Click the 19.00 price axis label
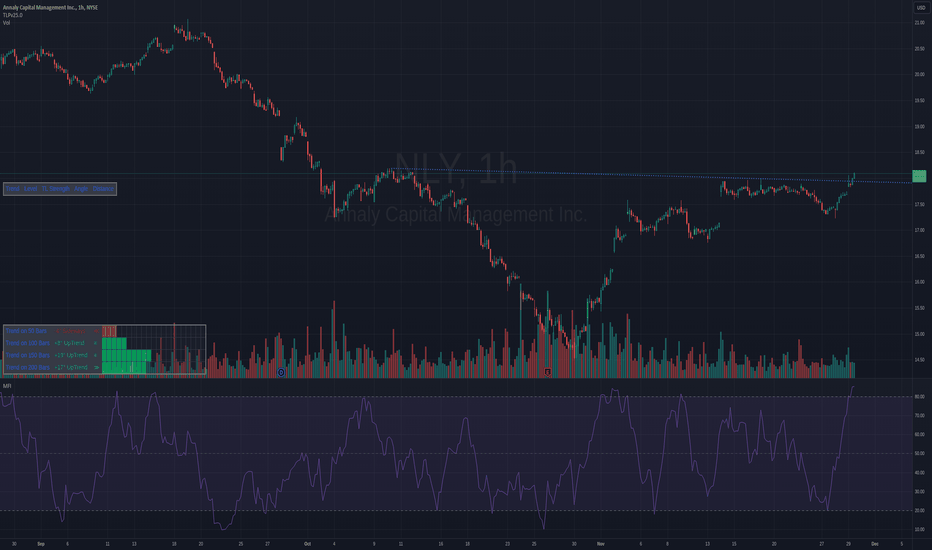The height and width of the screenshot is (550, 932). click(x=920, y=127)
